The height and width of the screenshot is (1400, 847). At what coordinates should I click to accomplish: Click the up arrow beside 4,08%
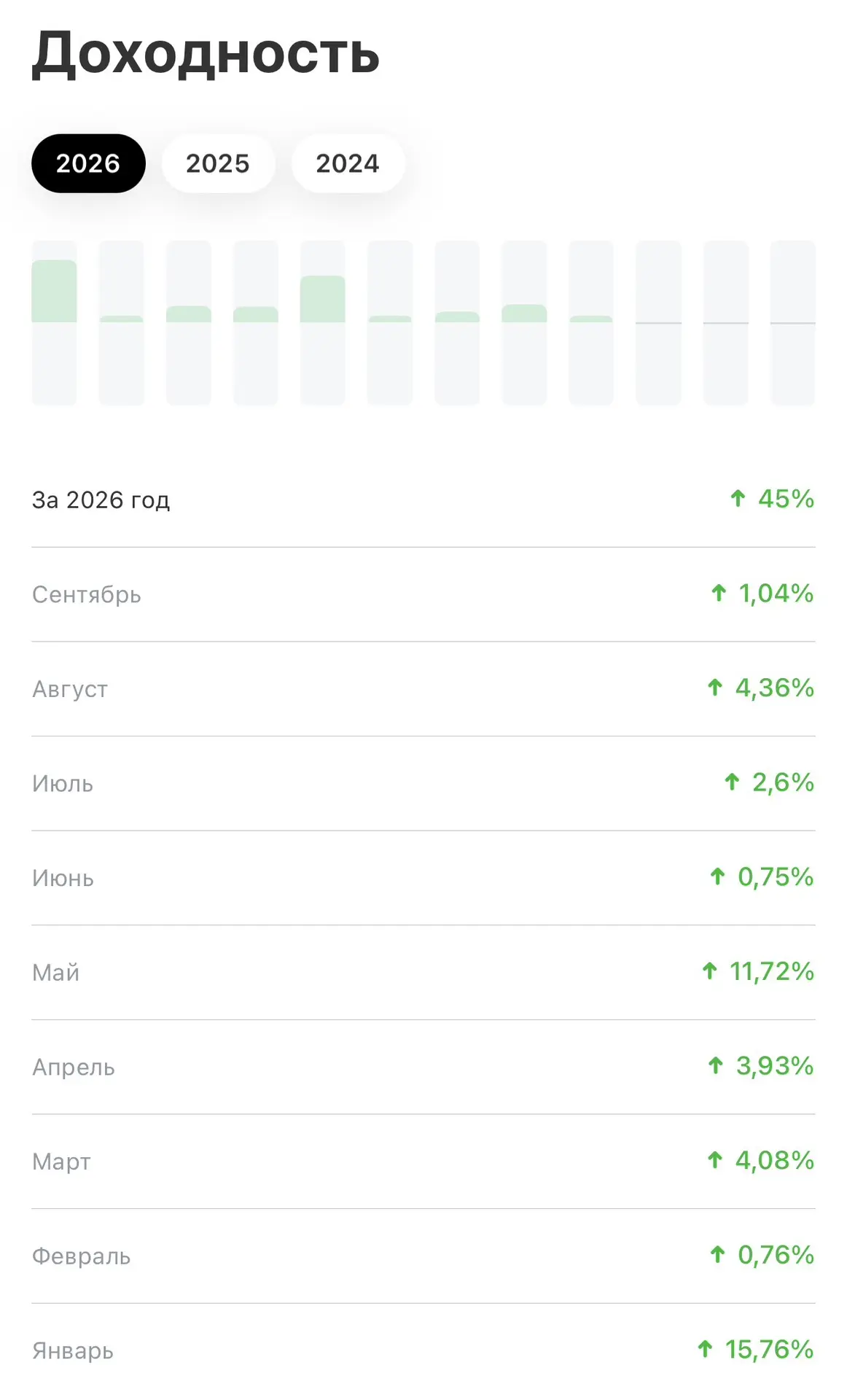click(x=715, y=1160)
